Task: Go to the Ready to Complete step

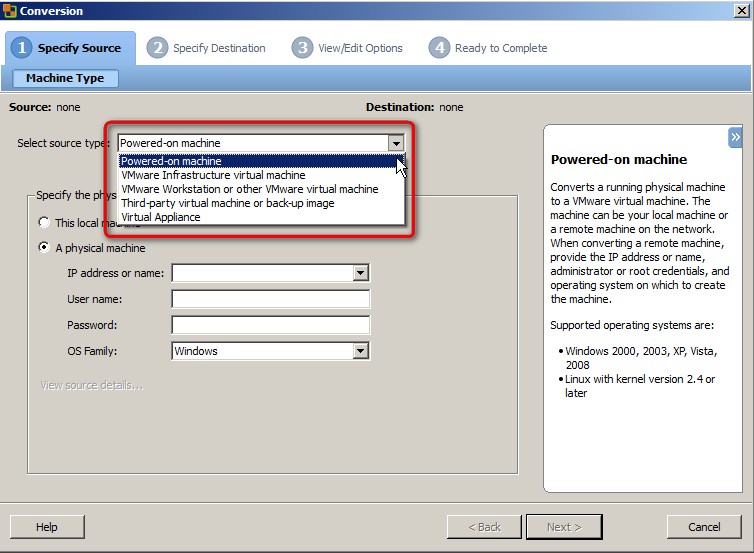Action: (488, 48)
